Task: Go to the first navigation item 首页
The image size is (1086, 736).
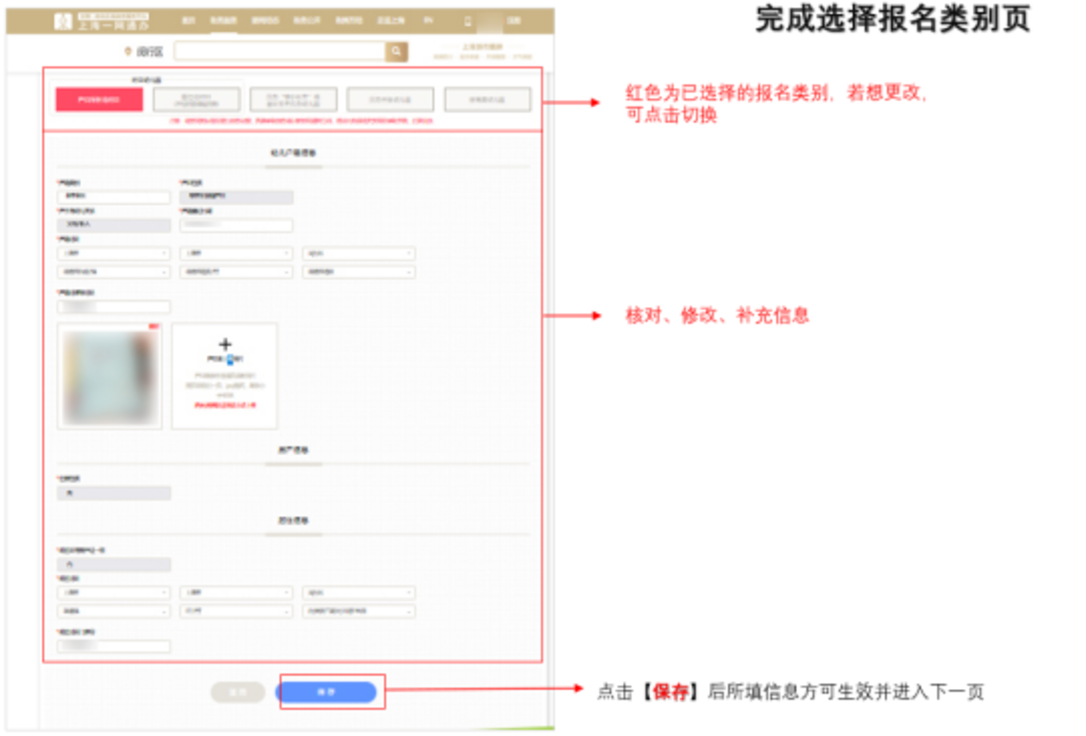Action: tap(187, 20)
